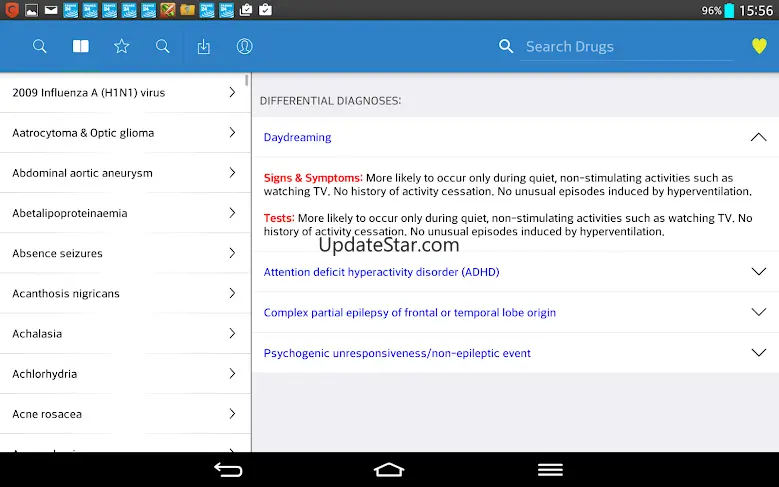Viewport: 779px width, 487px height.
Task: Open the user profile icon
Action: pos(244,46)
